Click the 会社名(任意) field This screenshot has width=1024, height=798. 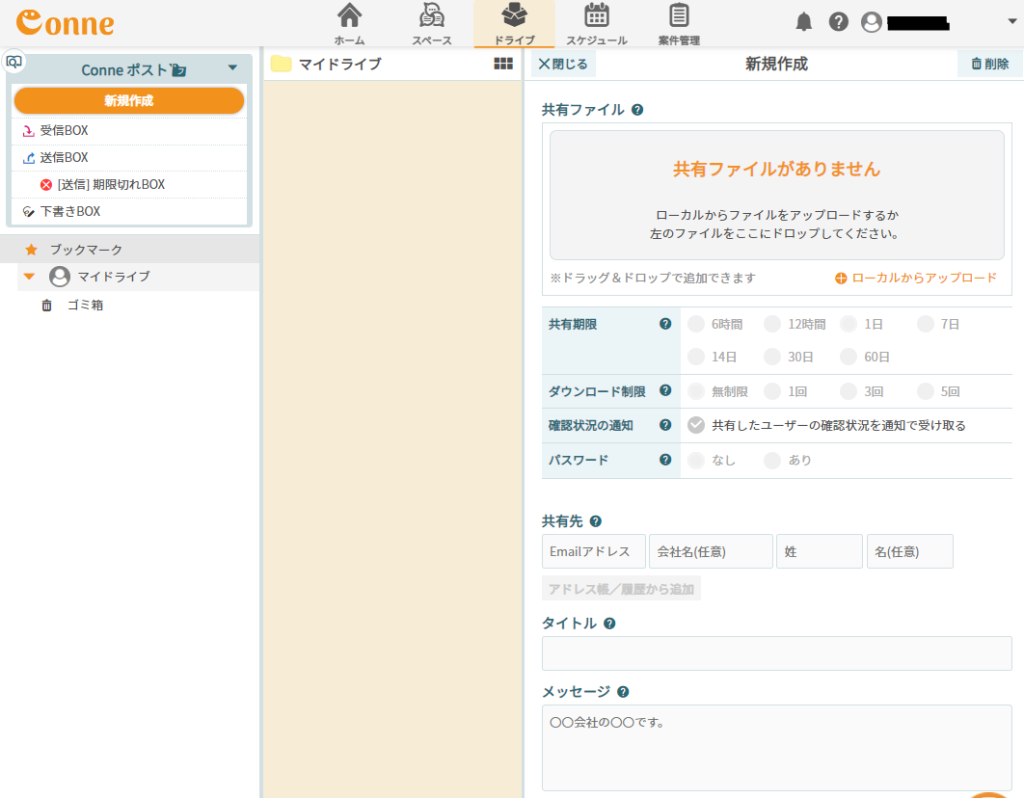pyautogui.click(x=711, y=552)
